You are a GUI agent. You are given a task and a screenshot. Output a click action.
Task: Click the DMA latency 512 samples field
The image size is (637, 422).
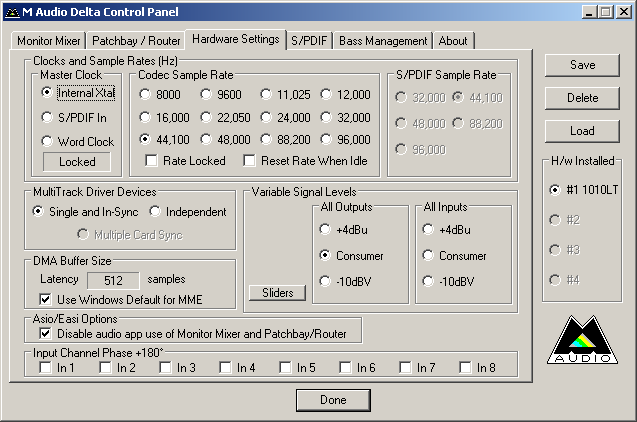pyautogui.click(x=113, y=280)
